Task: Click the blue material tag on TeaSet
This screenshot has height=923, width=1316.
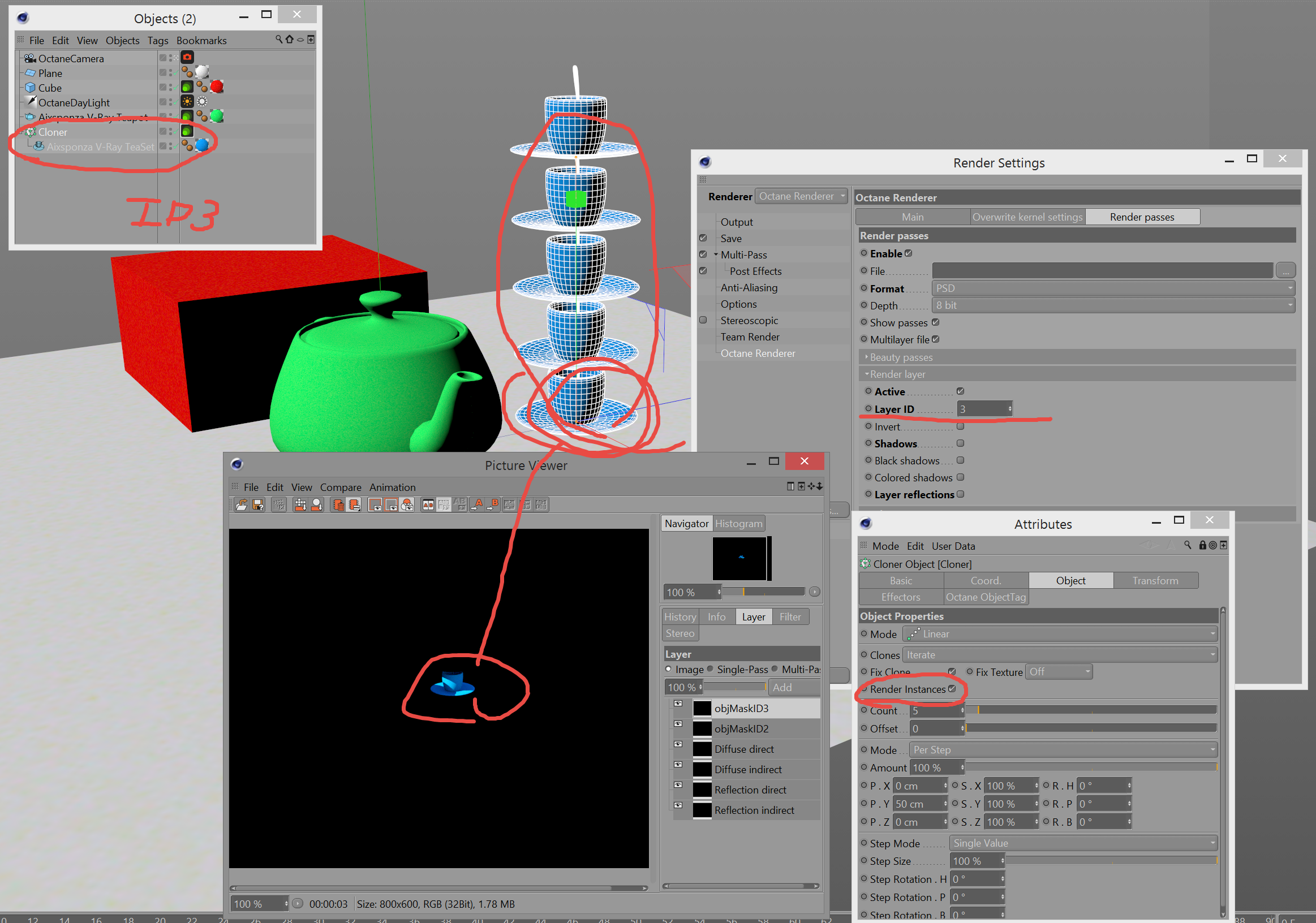Action: [202, 146]
